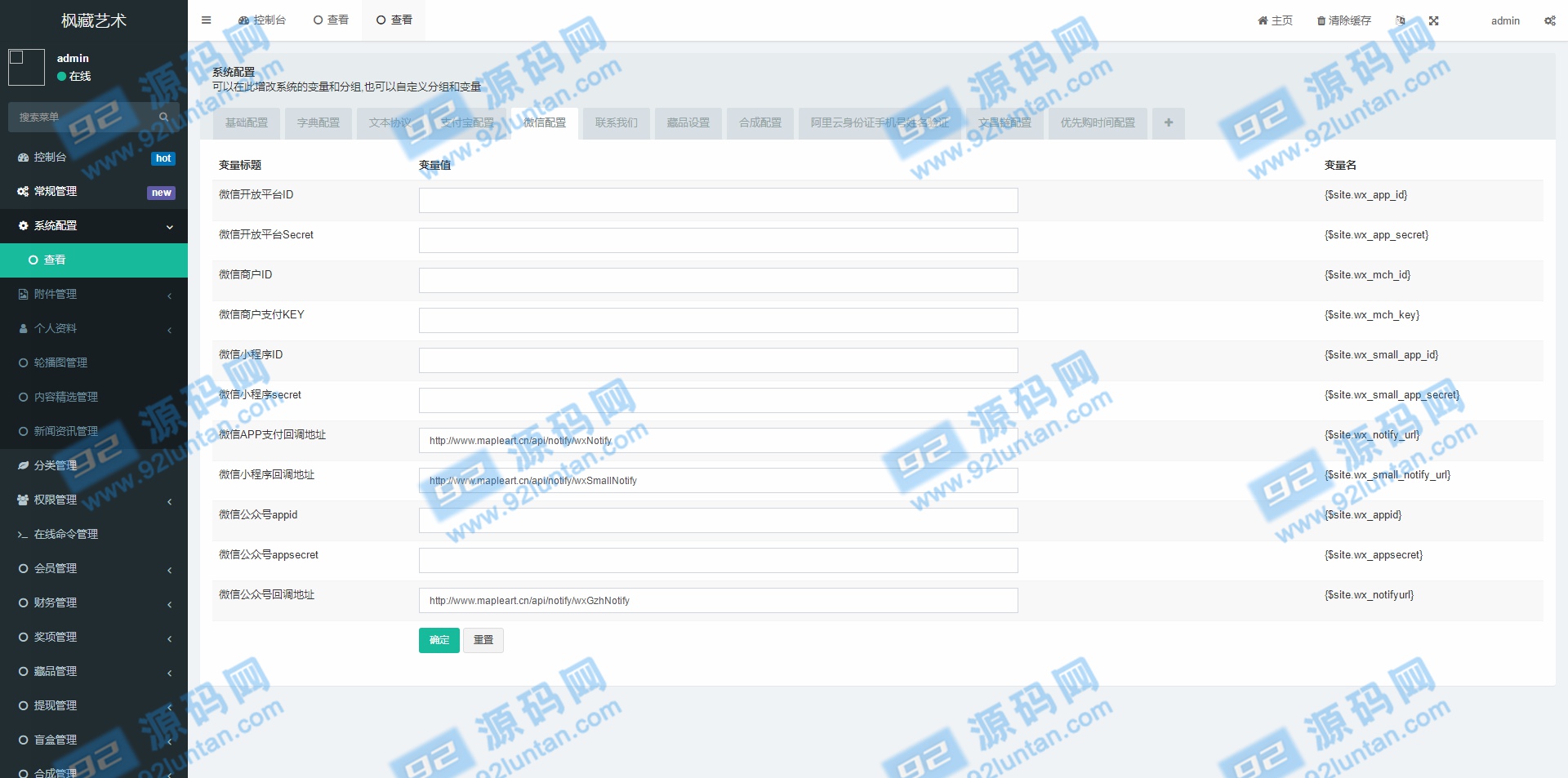Open 内容精选管理 in the sidebar
1568x778 pixels.
(94, 397)
